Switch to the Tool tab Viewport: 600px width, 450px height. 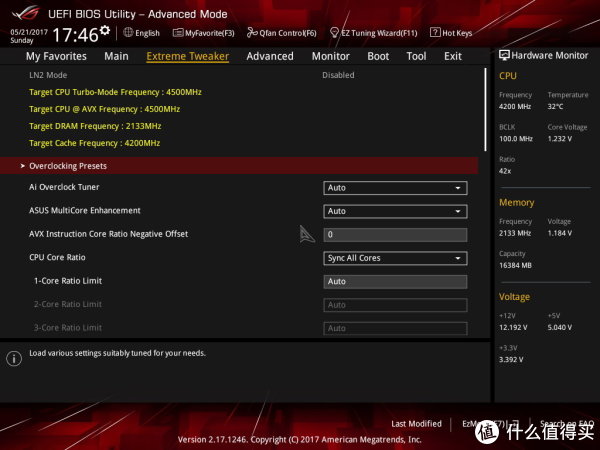tap(416, 56)
